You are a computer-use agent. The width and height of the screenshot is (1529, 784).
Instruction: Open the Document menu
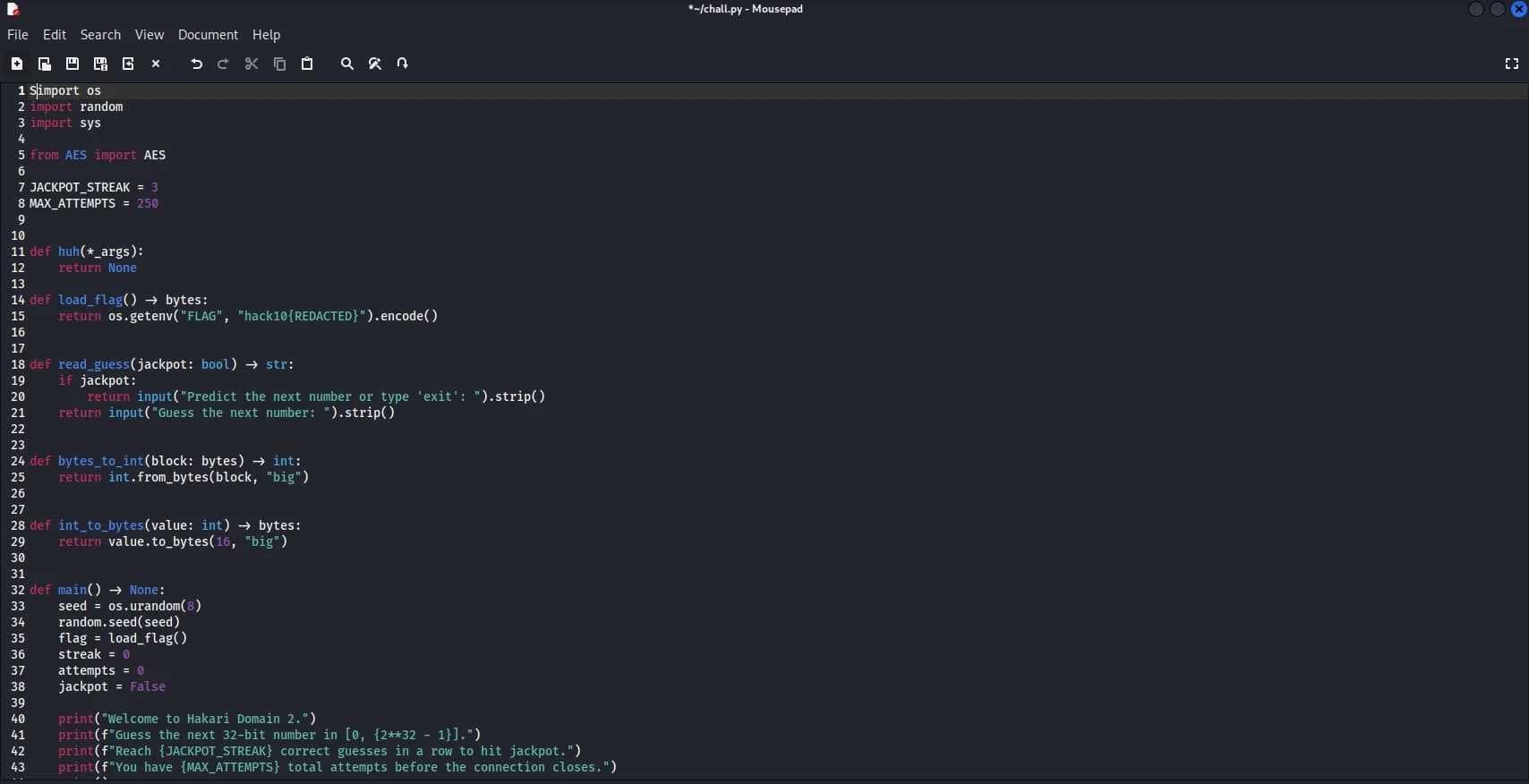[208, 35]
